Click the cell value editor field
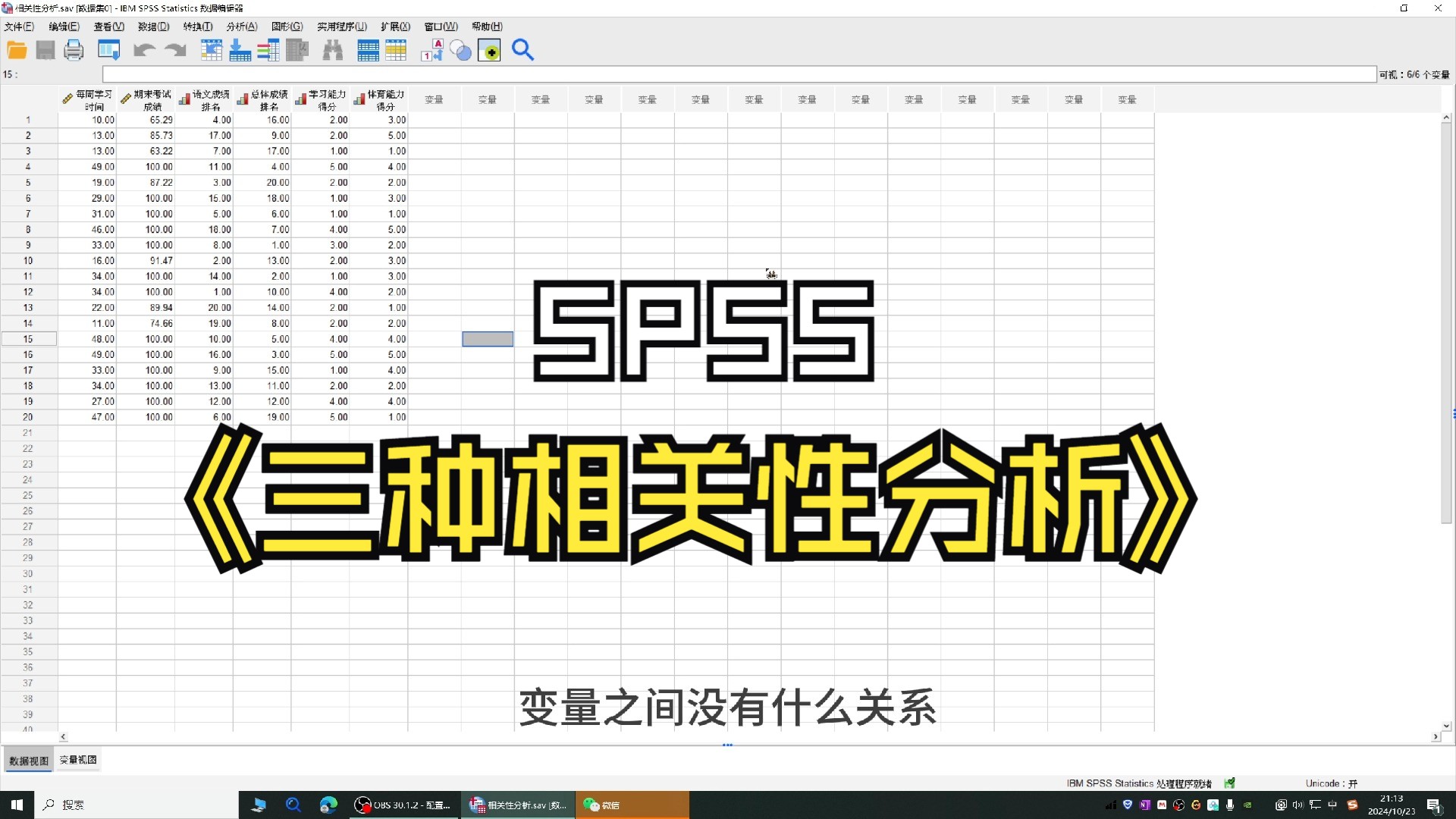 coord(739,74)
